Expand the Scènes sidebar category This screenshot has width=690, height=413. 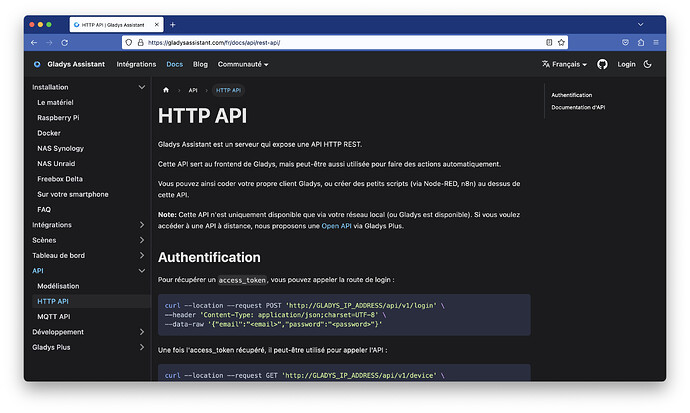point(142,240)
